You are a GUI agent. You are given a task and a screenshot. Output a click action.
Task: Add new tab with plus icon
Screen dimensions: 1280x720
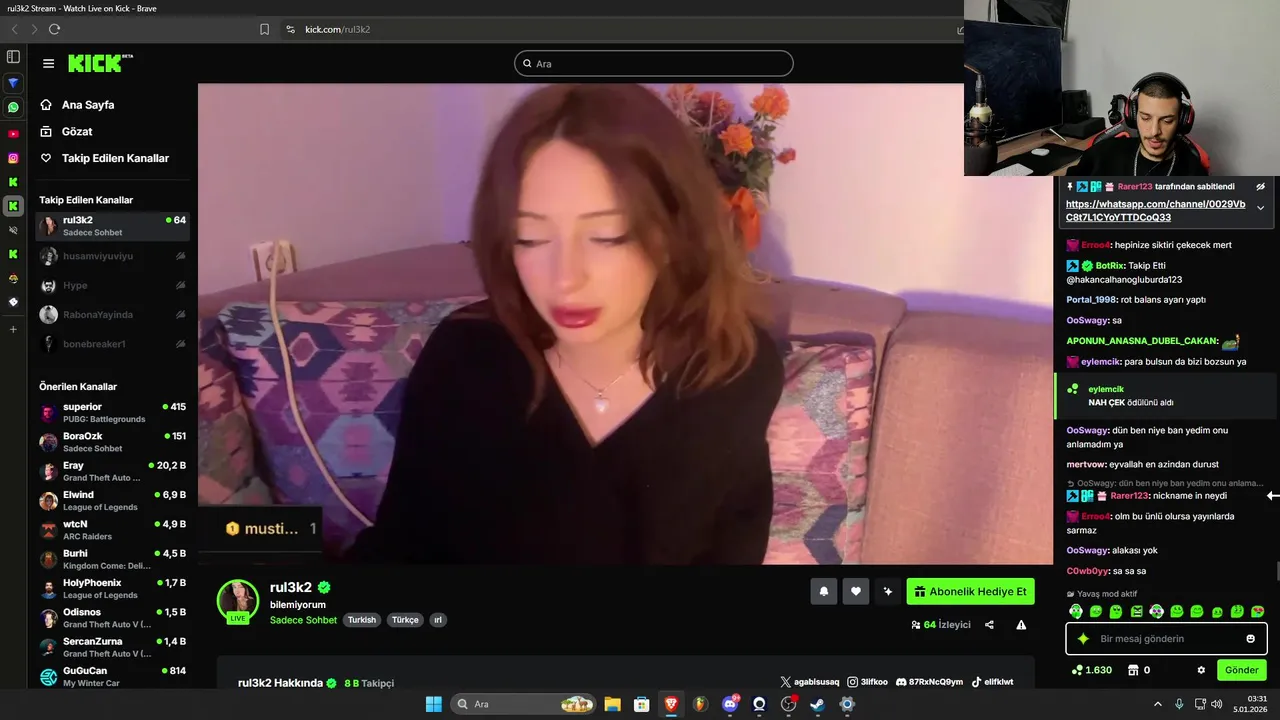[x=13, y=329]
